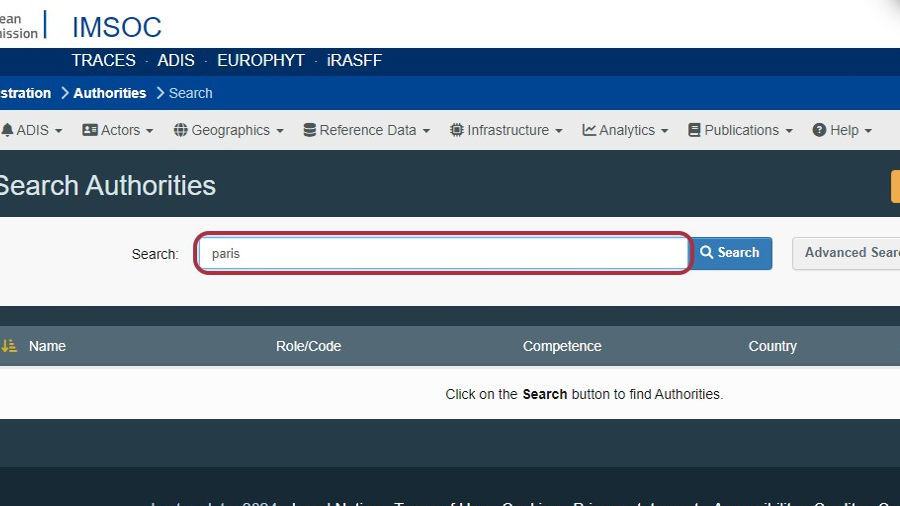Switch to EUROPHYT module
The width and height of the screenshot is (900, 506).
[261, 60]
